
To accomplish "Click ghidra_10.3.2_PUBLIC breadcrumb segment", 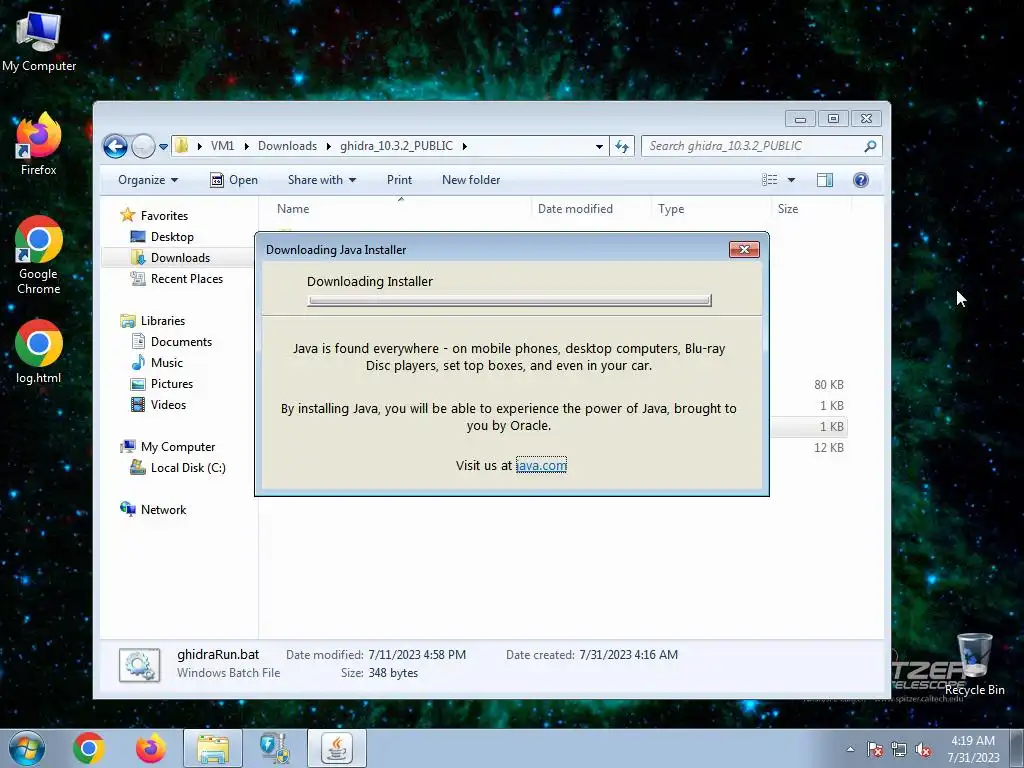I will point(396,146).
